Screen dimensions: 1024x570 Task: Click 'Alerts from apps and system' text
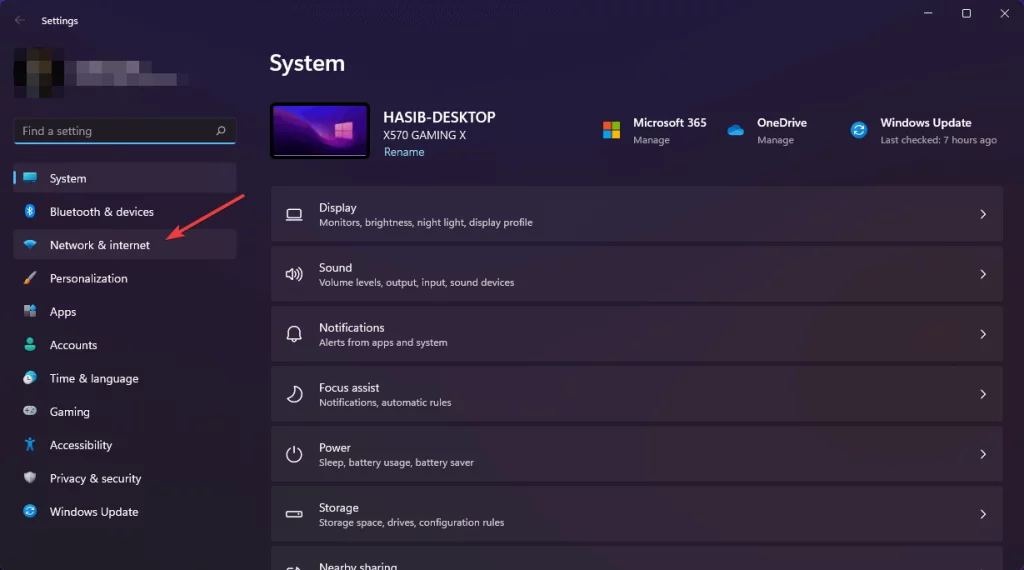(x=383, y=343)
